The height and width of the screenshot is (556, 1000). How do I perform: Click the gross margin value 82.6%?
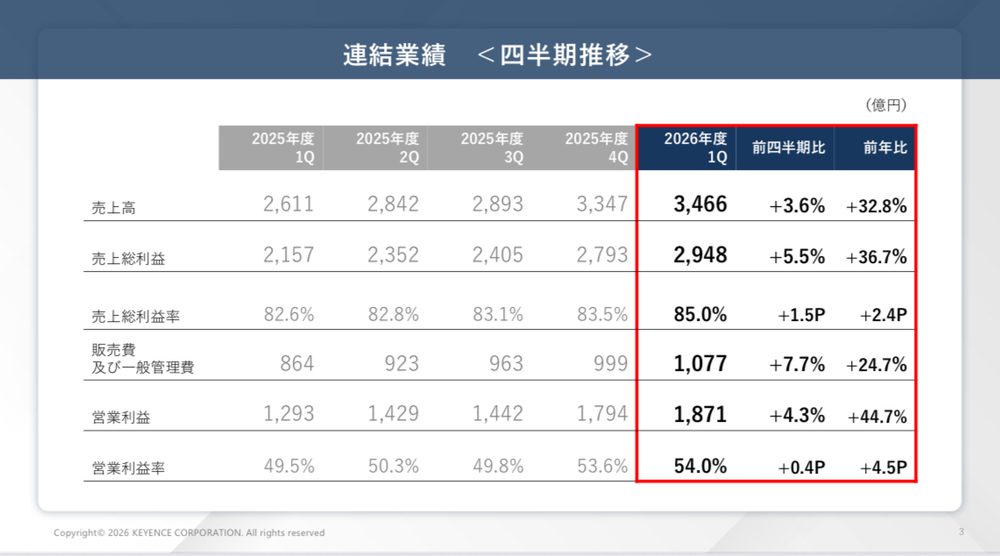[x=289, y=314]
